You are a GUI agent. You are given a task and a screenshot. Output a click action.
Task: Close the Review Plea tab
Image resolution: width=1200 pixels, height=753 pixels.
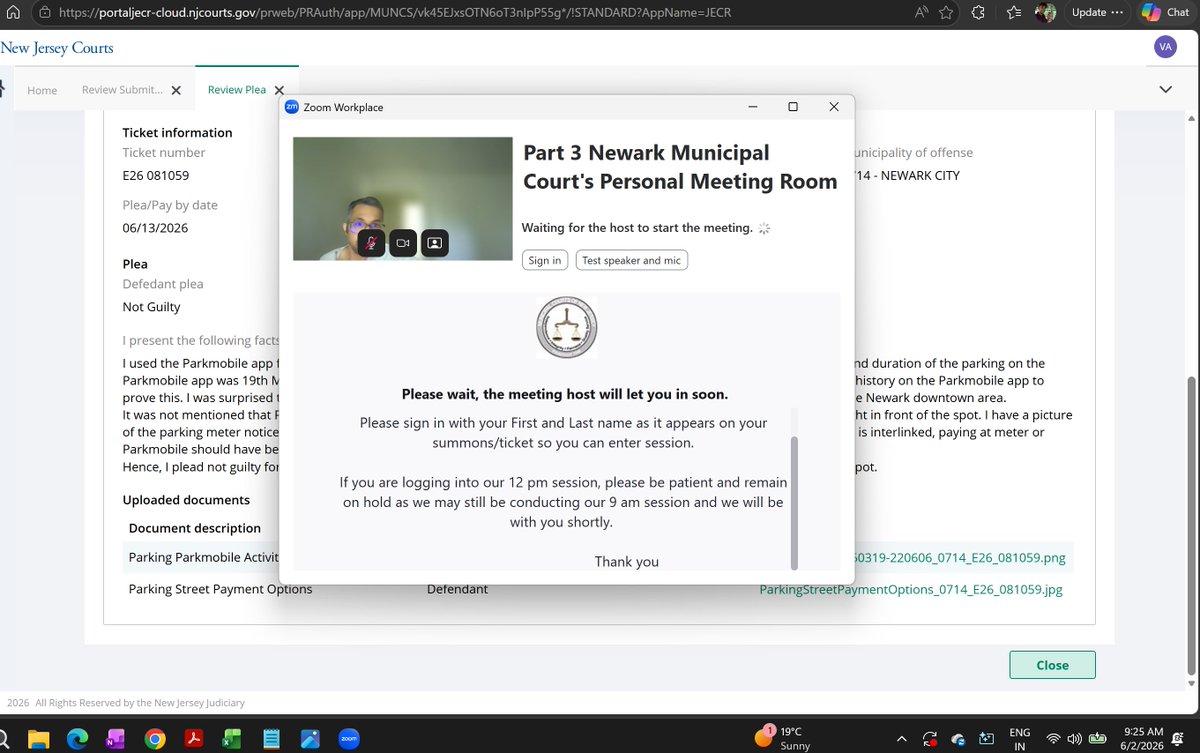tap(280, 90)
